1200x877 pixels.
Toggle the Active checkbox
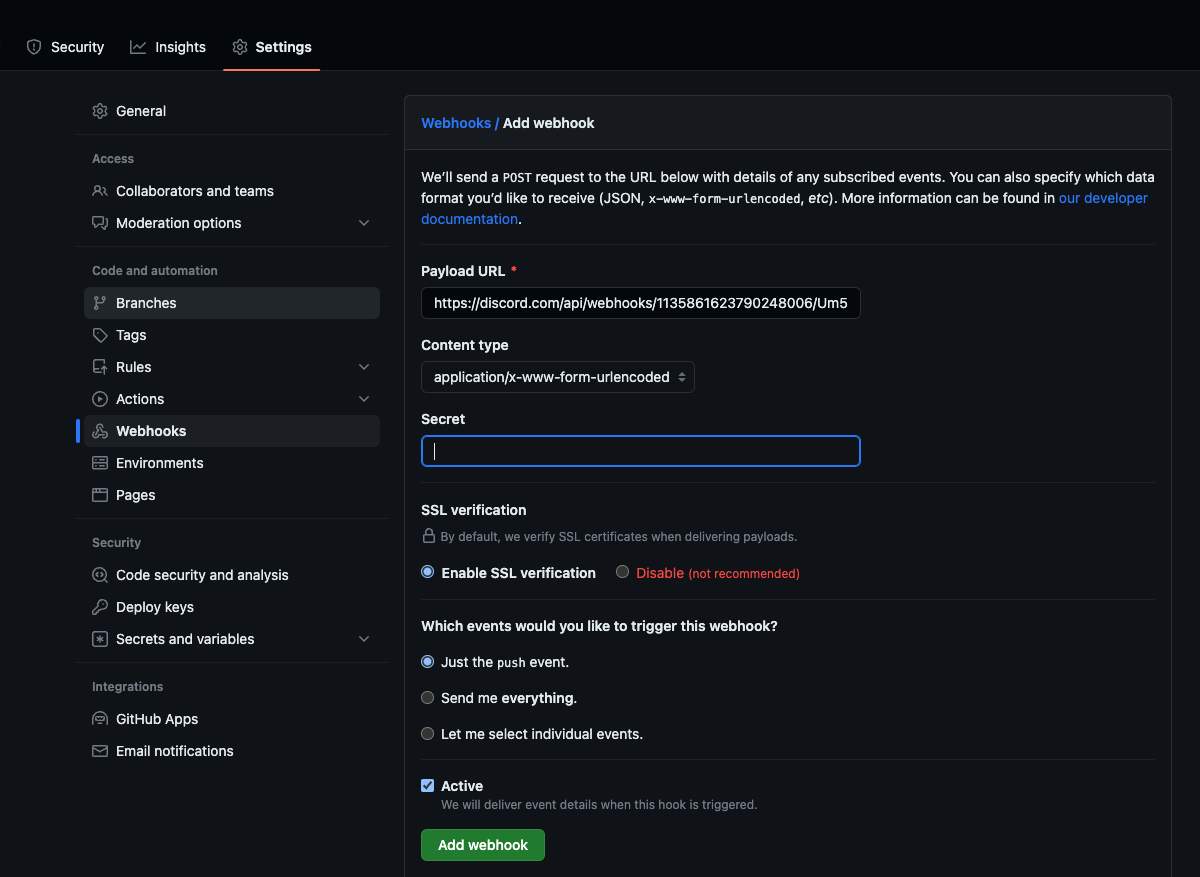click(x=428, y=786)
